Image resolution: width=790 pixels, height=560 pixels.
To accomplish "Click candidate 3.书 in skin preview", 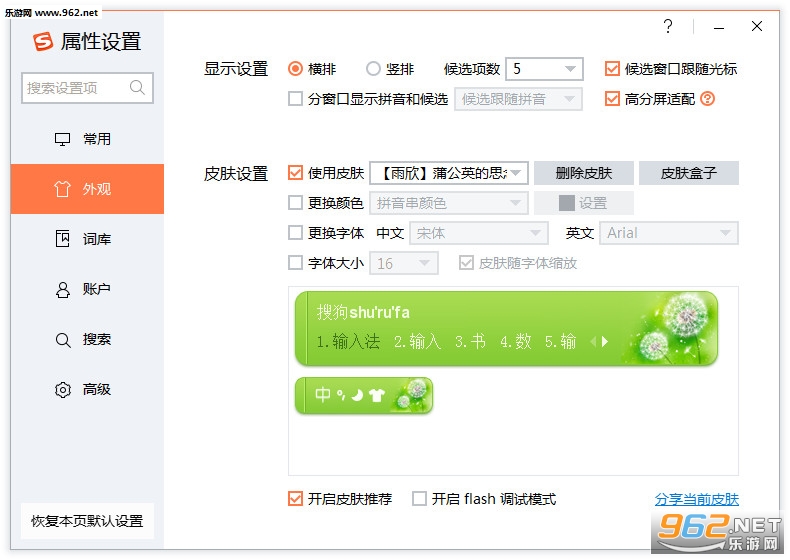I will 470,341.
